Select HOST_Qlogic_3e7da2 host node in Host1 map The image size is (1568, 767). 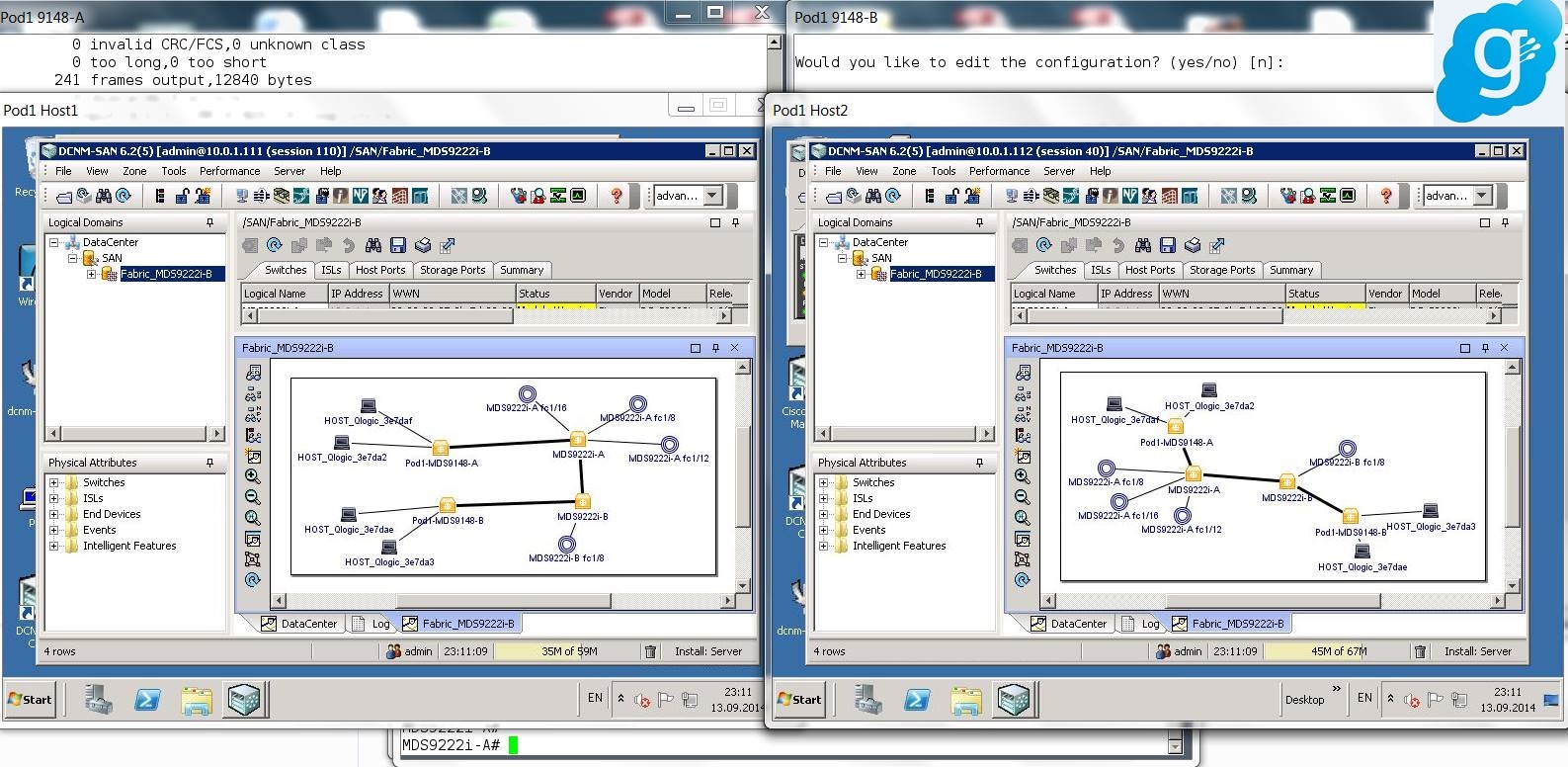click(342, 443)
